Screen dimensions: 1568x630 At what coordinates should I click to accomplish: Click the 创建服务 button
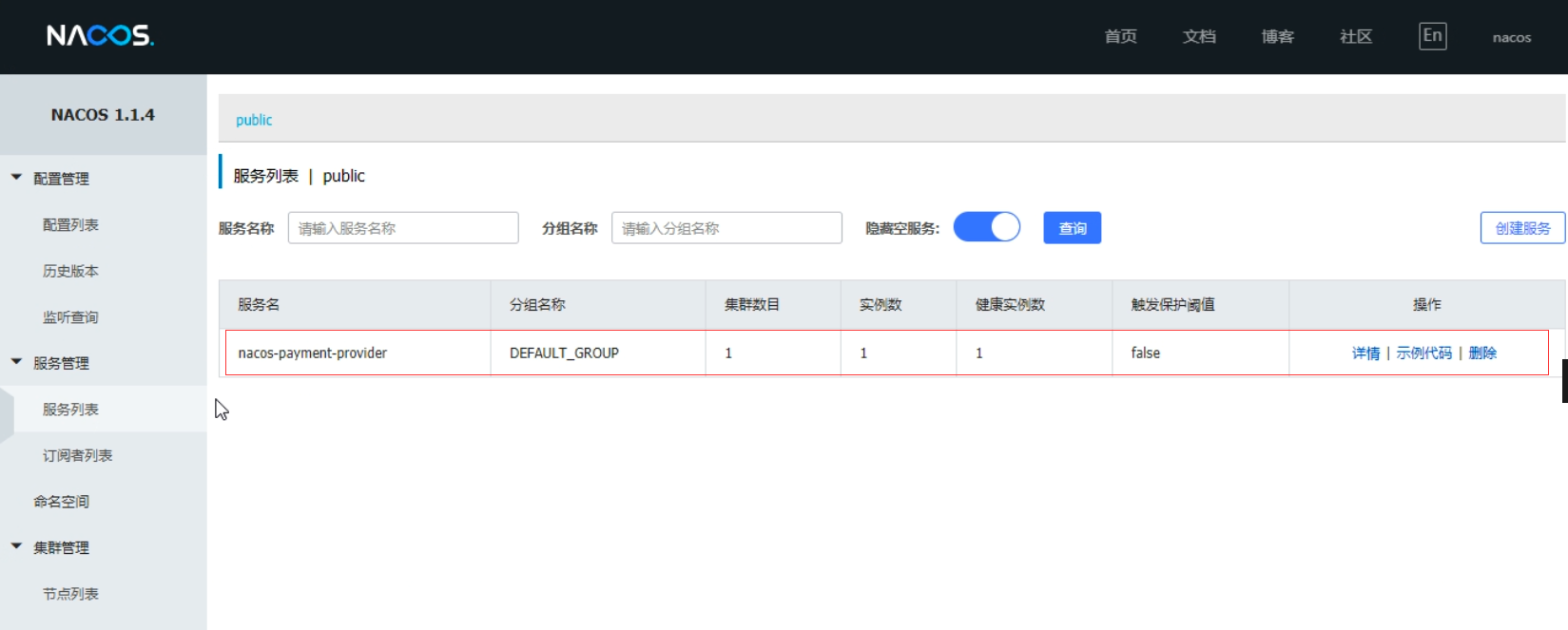[1521, 228]
